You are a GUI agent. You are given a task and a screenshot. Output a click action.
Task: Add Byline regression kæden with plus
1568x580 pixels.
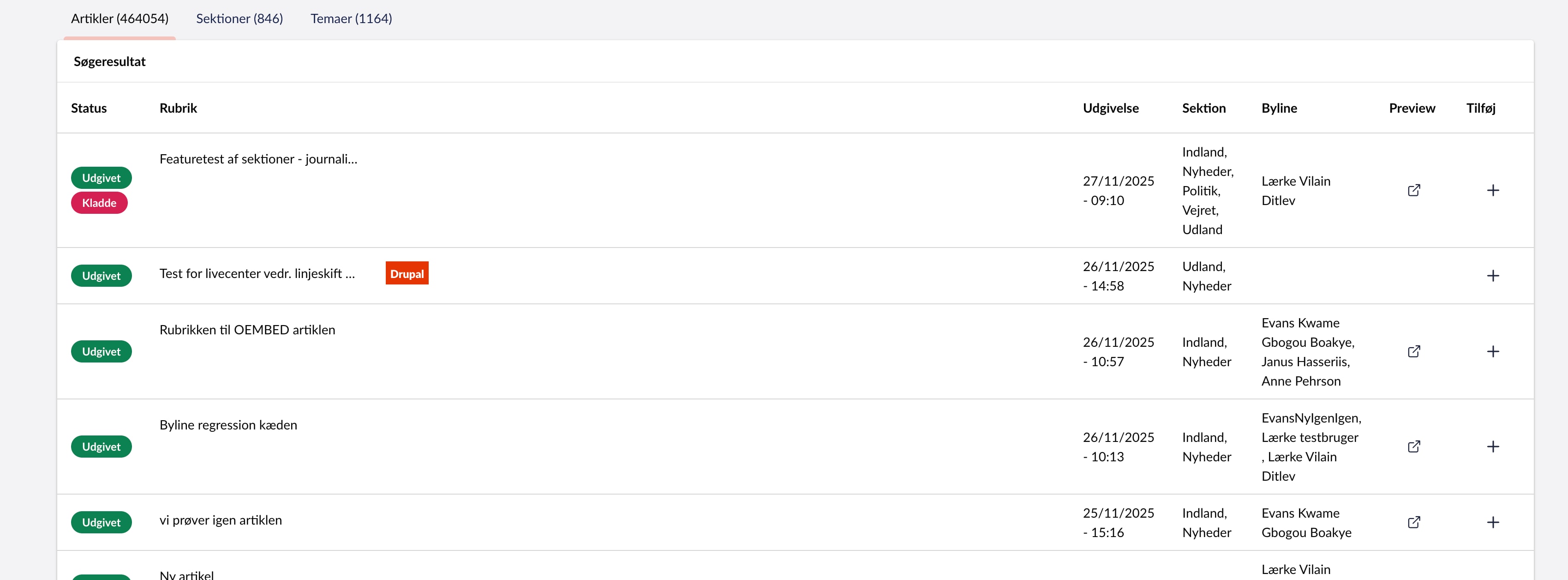coord(1492,447)
